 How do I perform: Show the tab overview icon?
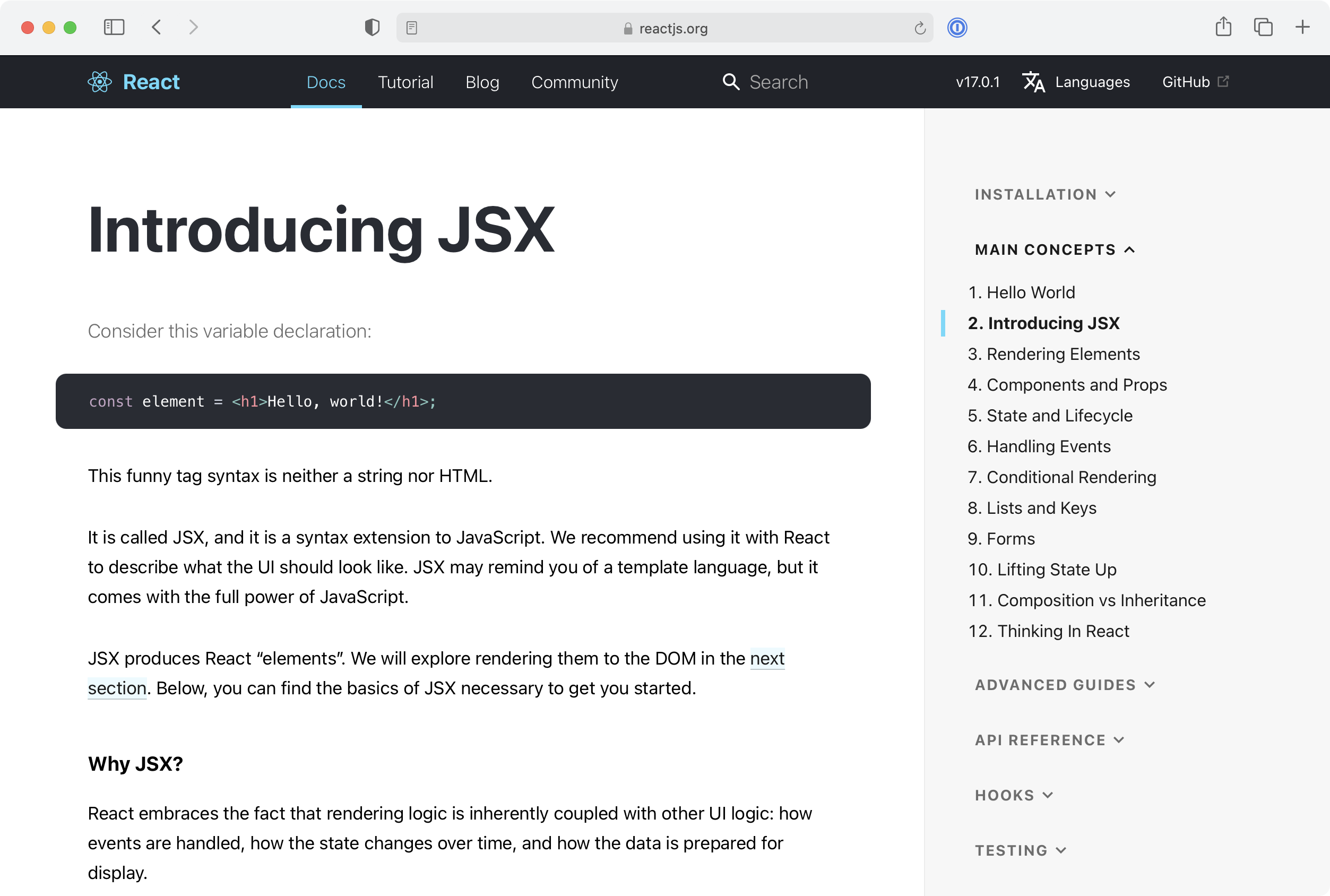(1263, 27)
